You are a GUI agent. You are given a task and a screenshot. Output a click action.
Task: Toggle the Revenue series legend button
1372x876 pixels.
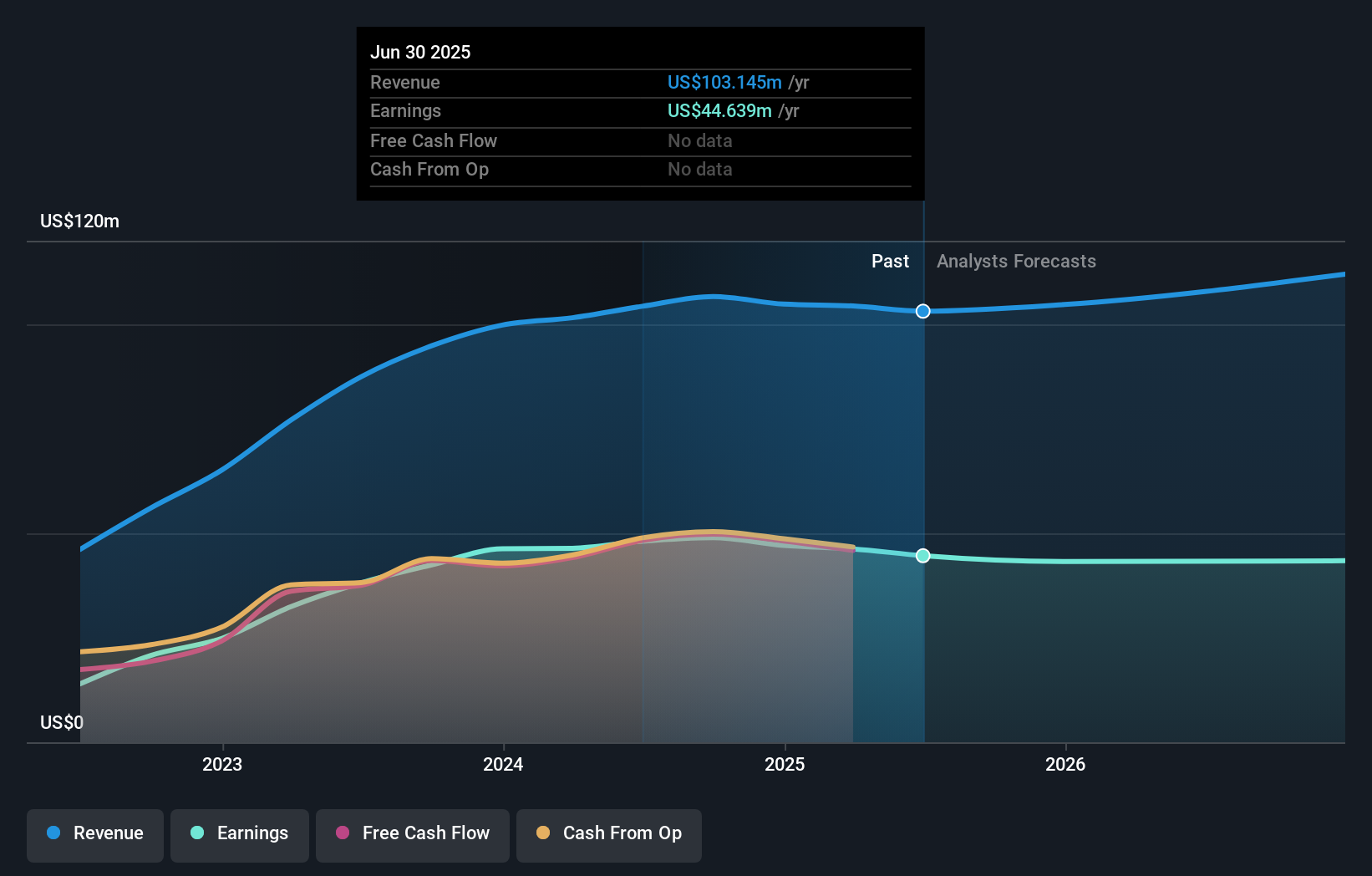(x=95, y=835)
